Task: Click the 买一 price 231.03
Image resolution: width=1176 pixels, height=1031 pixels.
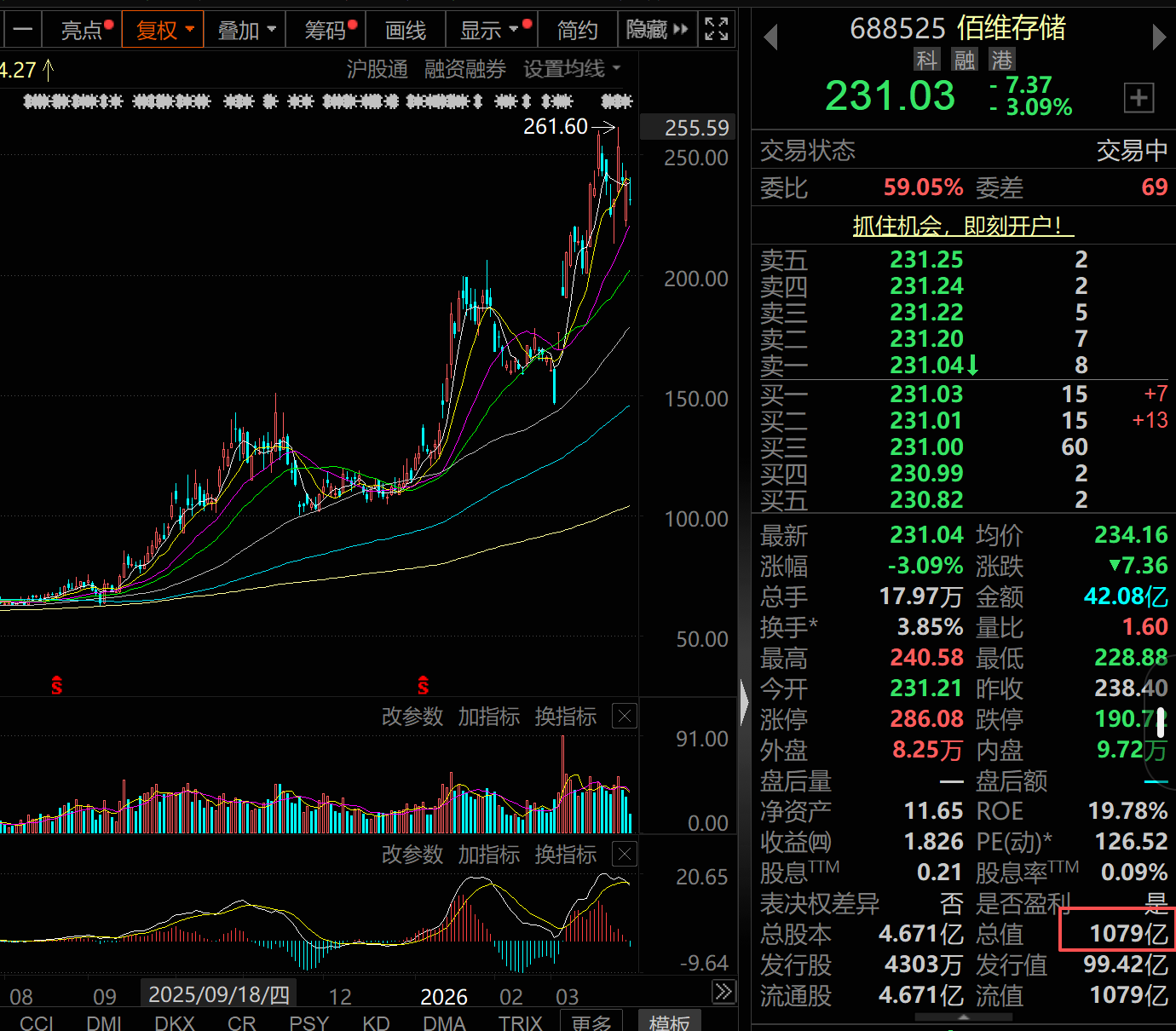Action: pos(926,395)
